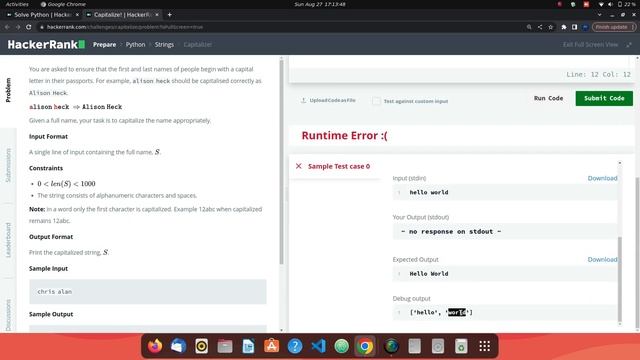Click the address bar URL field
Viewport: 640px width, 360px height.
click(282, 27)
